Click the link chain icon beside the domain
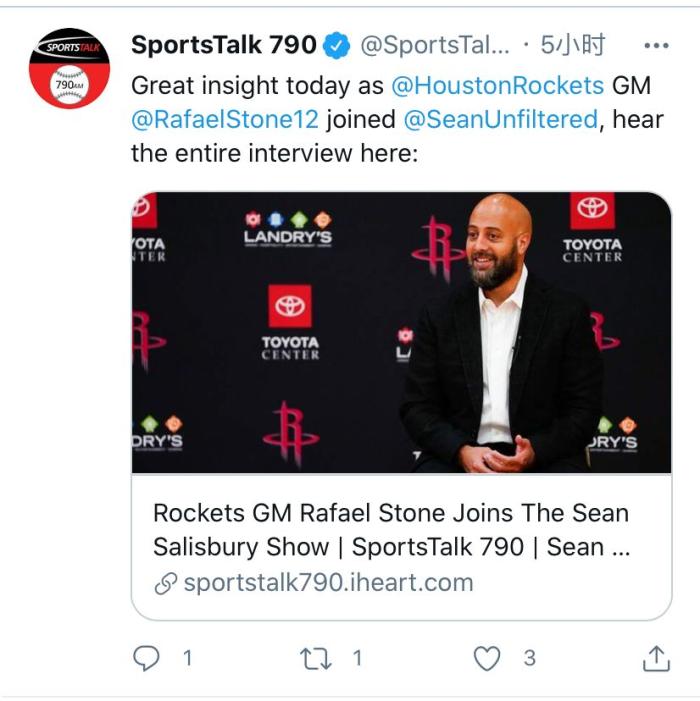 coord(165,584)
